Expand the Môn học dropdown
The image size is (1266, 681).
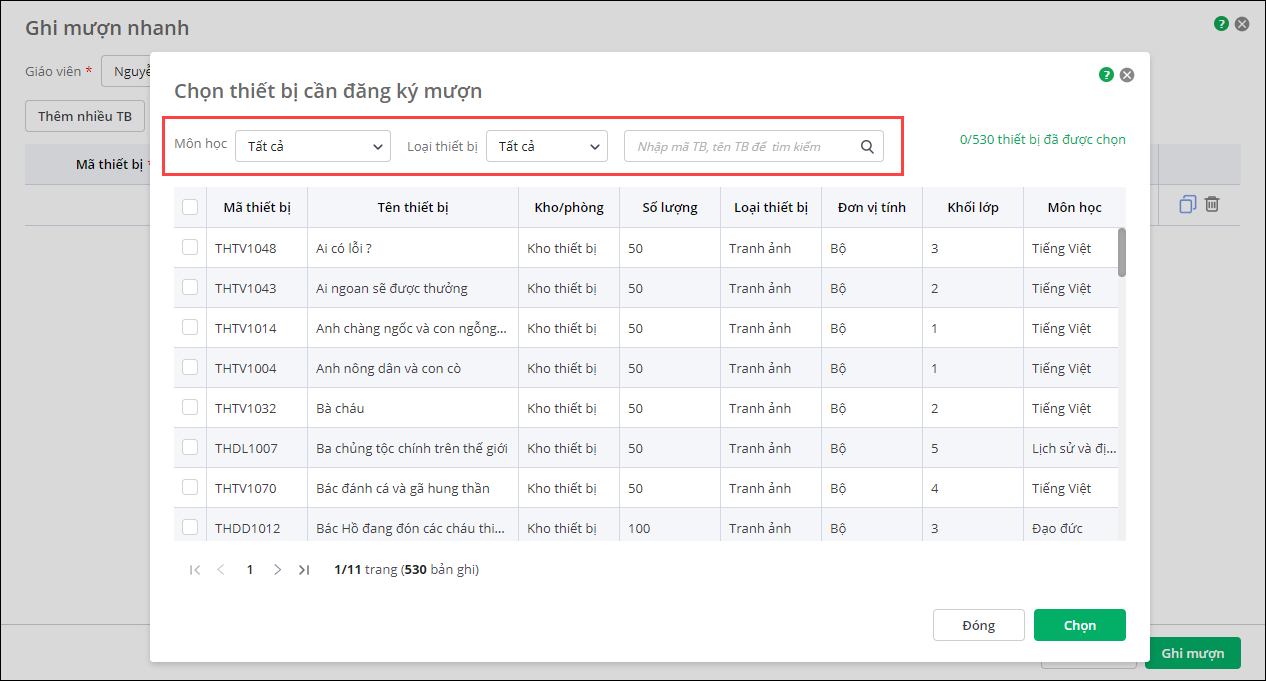[312, 146]
